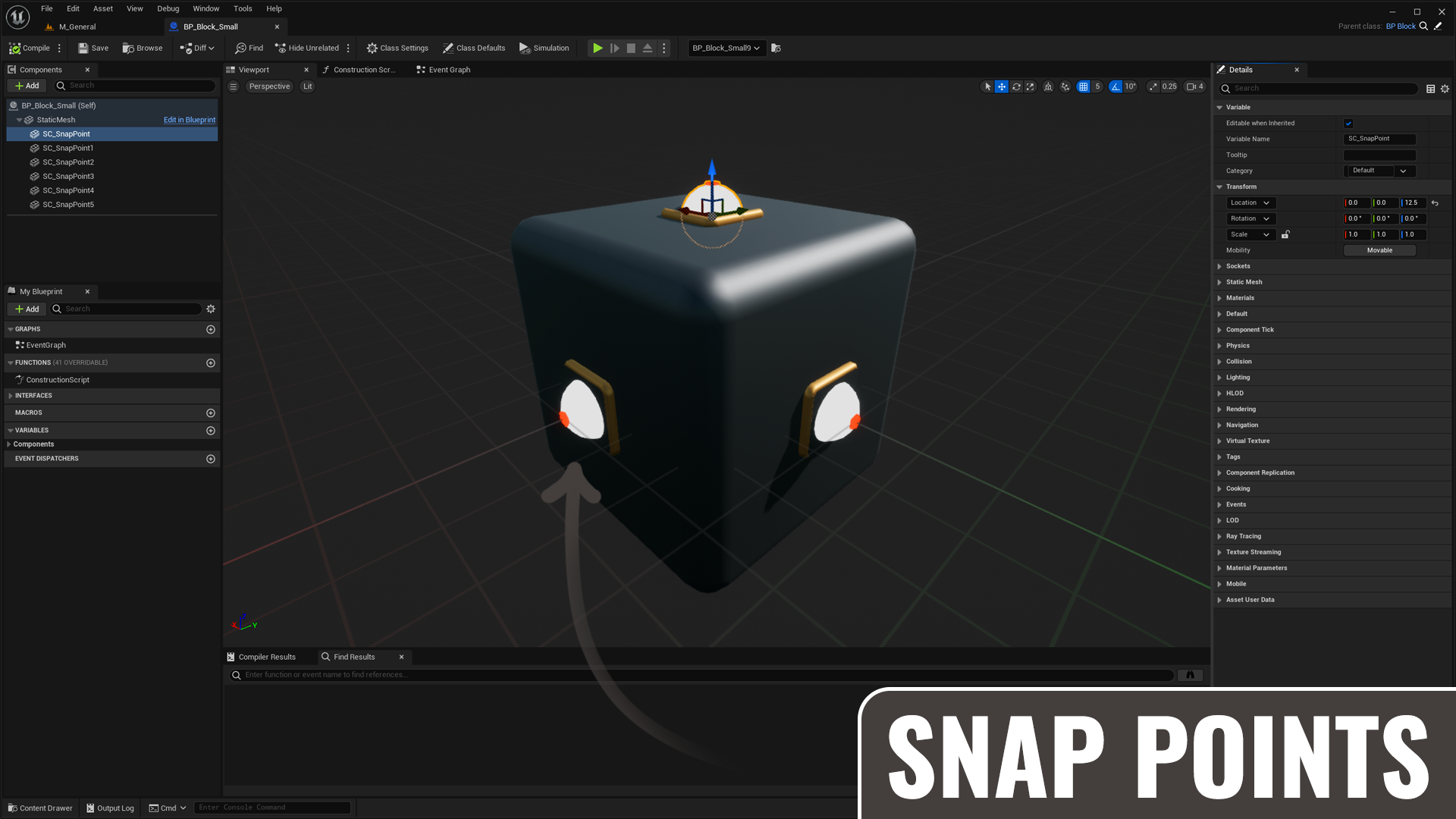Viewport: 1456px width, 819px height.
Task: Toggle rotation snapping in the viewport
Action: [1115, 86]
